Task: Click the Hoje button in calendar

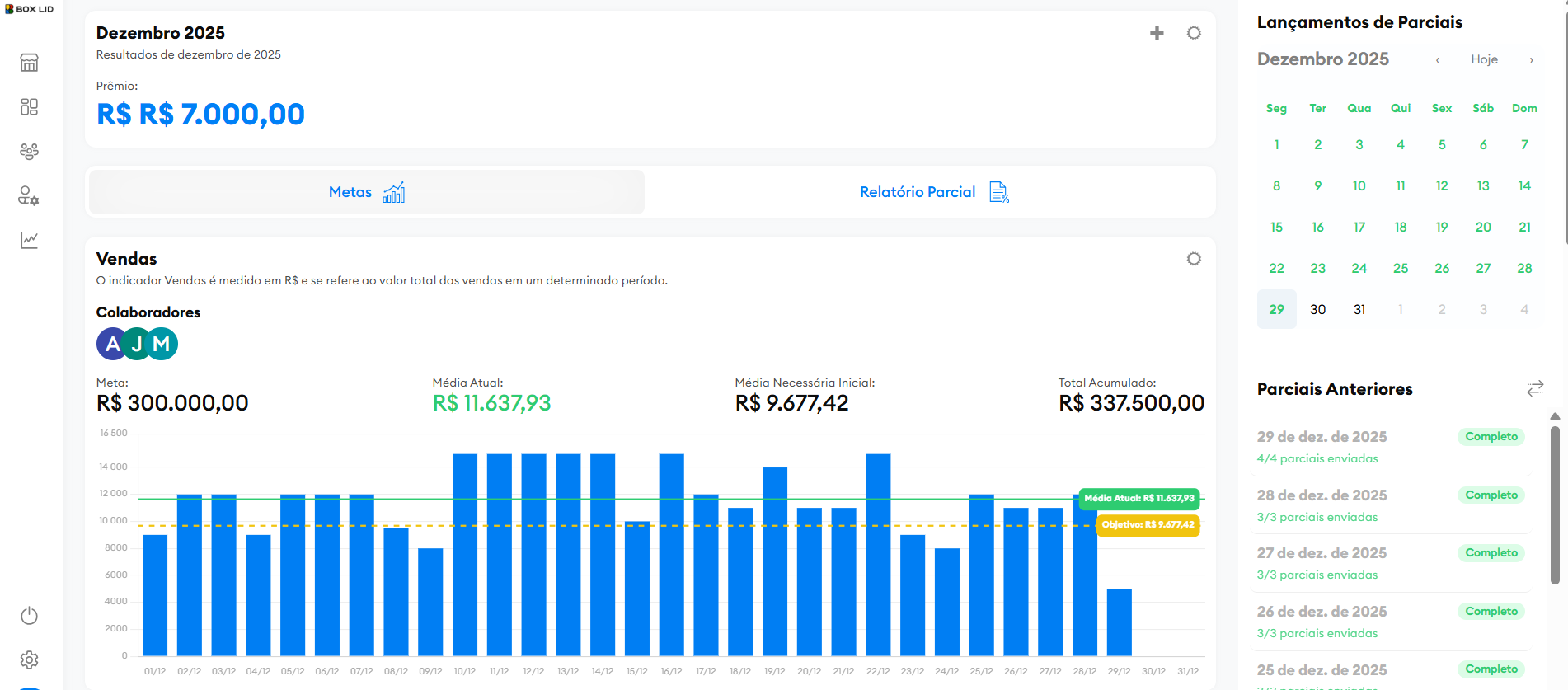Action: [x=1484, y=59]
